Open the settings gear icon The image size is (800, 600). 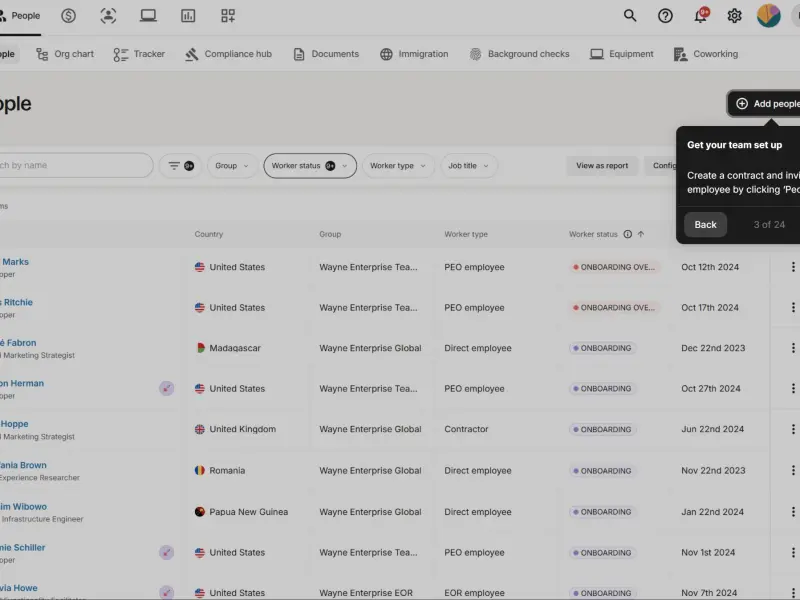tap(734, 16)
